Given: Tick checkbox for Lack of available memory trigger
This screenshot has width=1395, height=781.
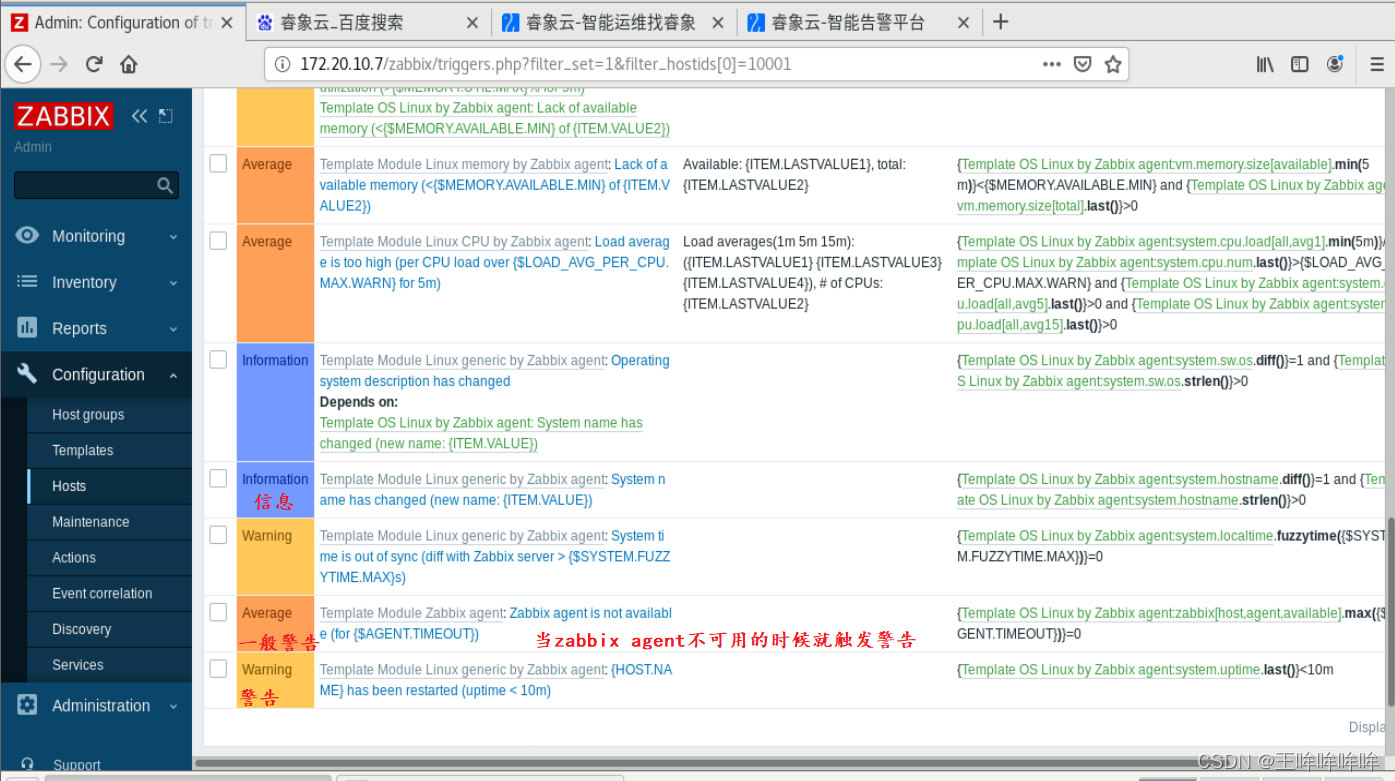Looking at the screenshot, I should coord(218,163).
